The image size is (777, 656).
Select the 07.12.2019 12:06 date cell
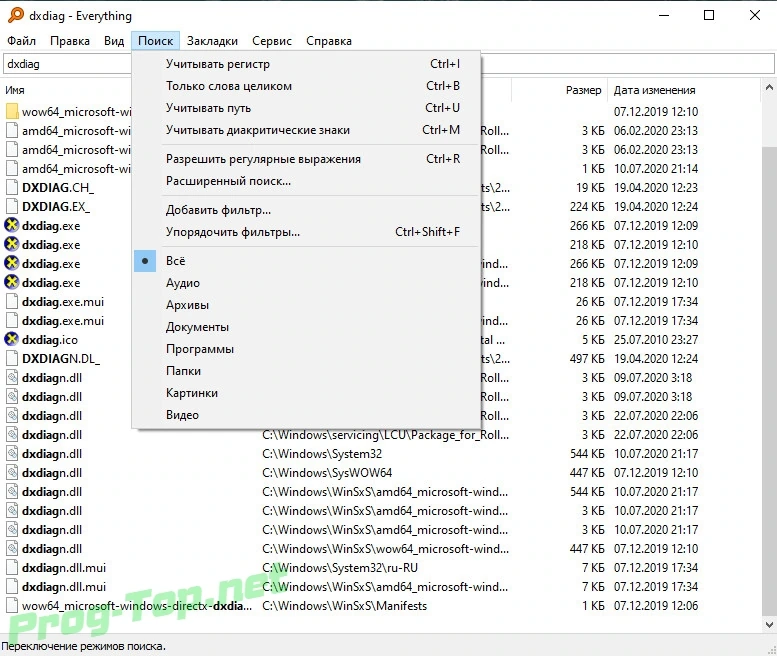(656, 606)
